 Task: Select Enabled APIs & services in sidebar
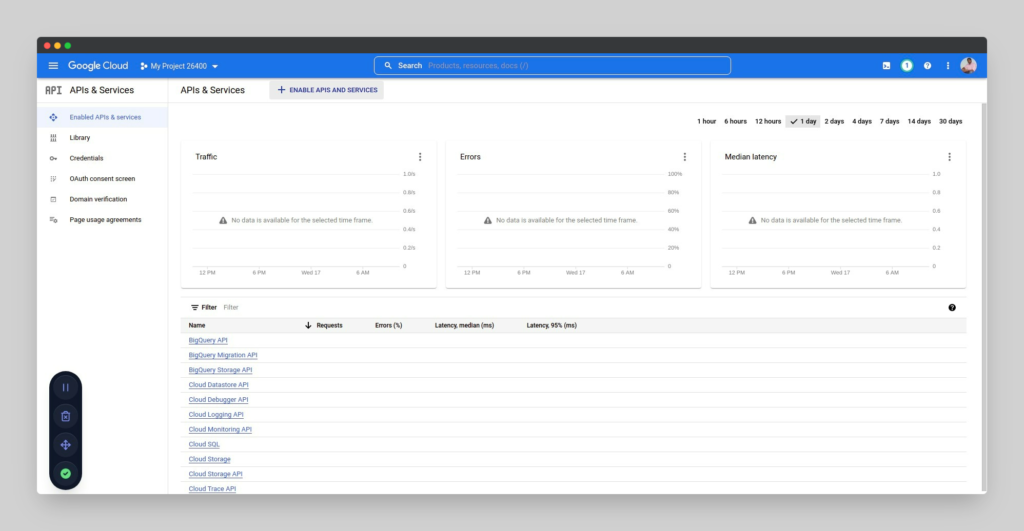(x=103, y=117)
